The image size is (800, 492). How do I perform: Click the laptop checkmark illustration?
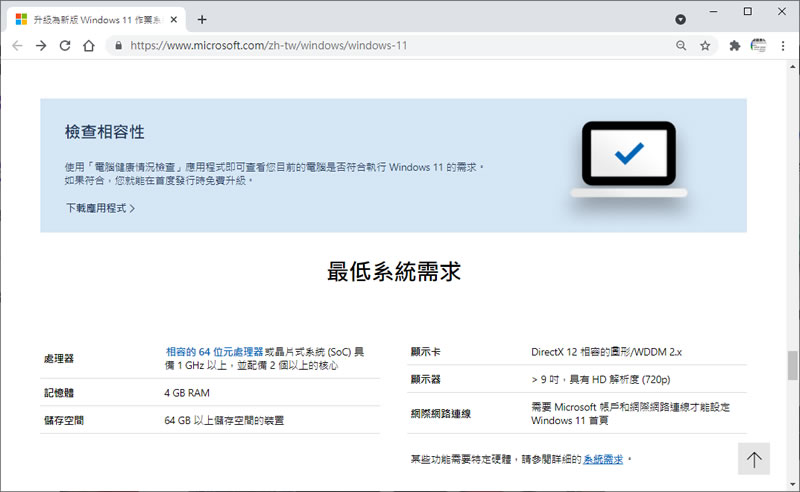pos(629,159)
